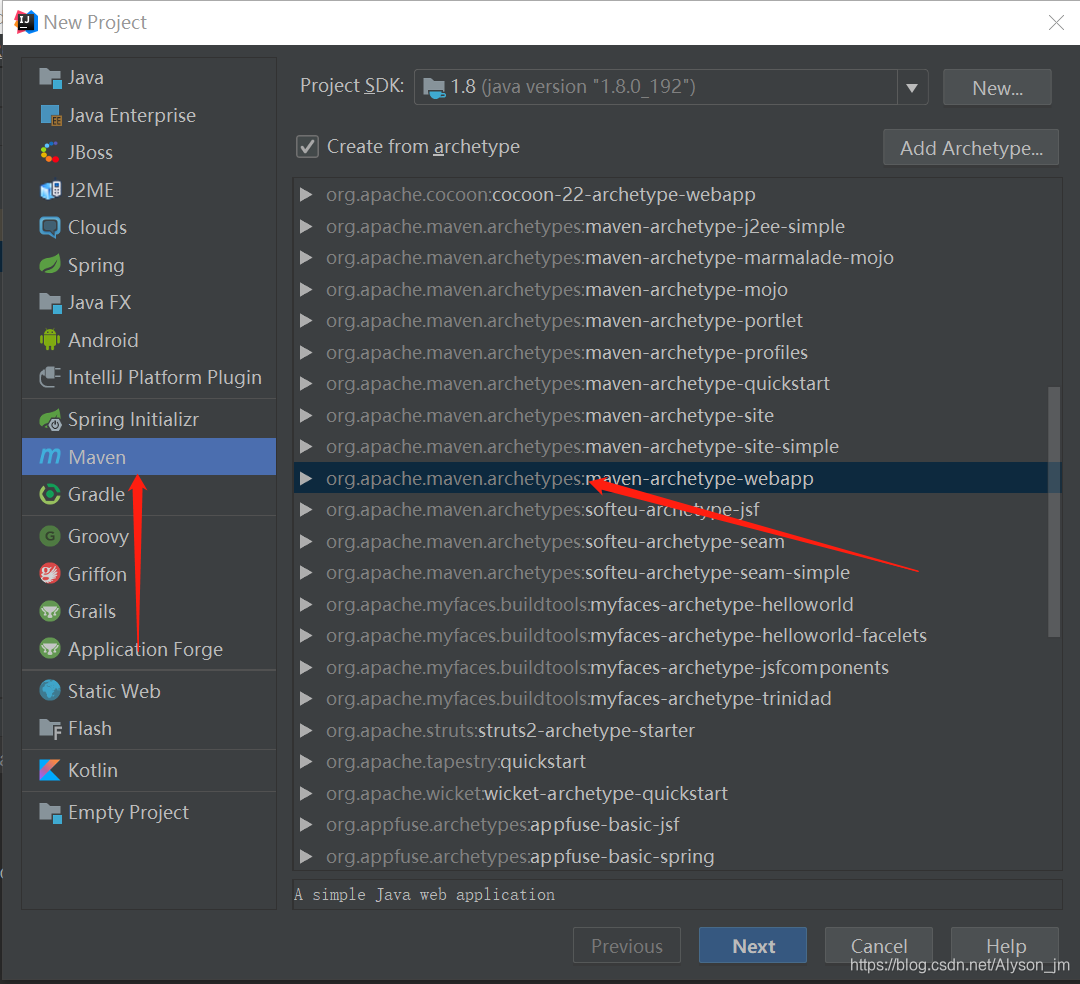
Task: Cancel the New Project dialog
Action: click(879, 945)
